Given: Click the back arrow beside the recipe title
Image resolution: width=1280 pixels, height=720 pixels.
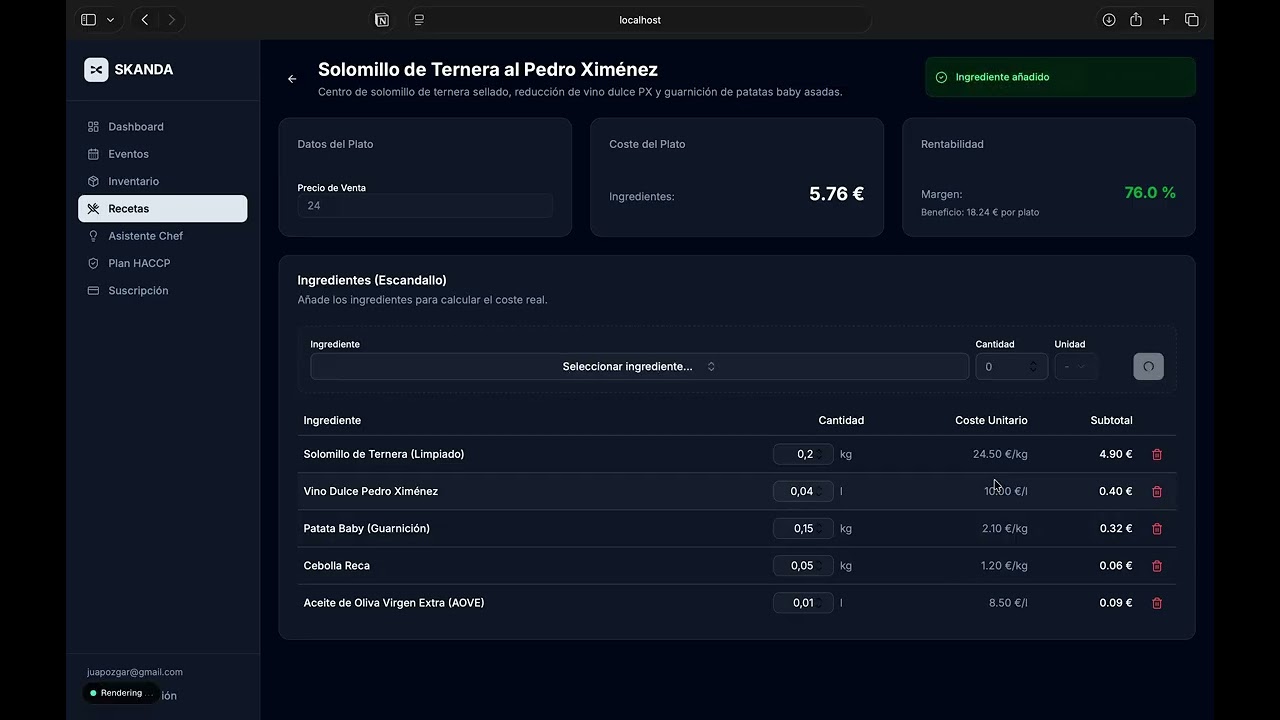Looking at the screenshot, I should (292, 79).
